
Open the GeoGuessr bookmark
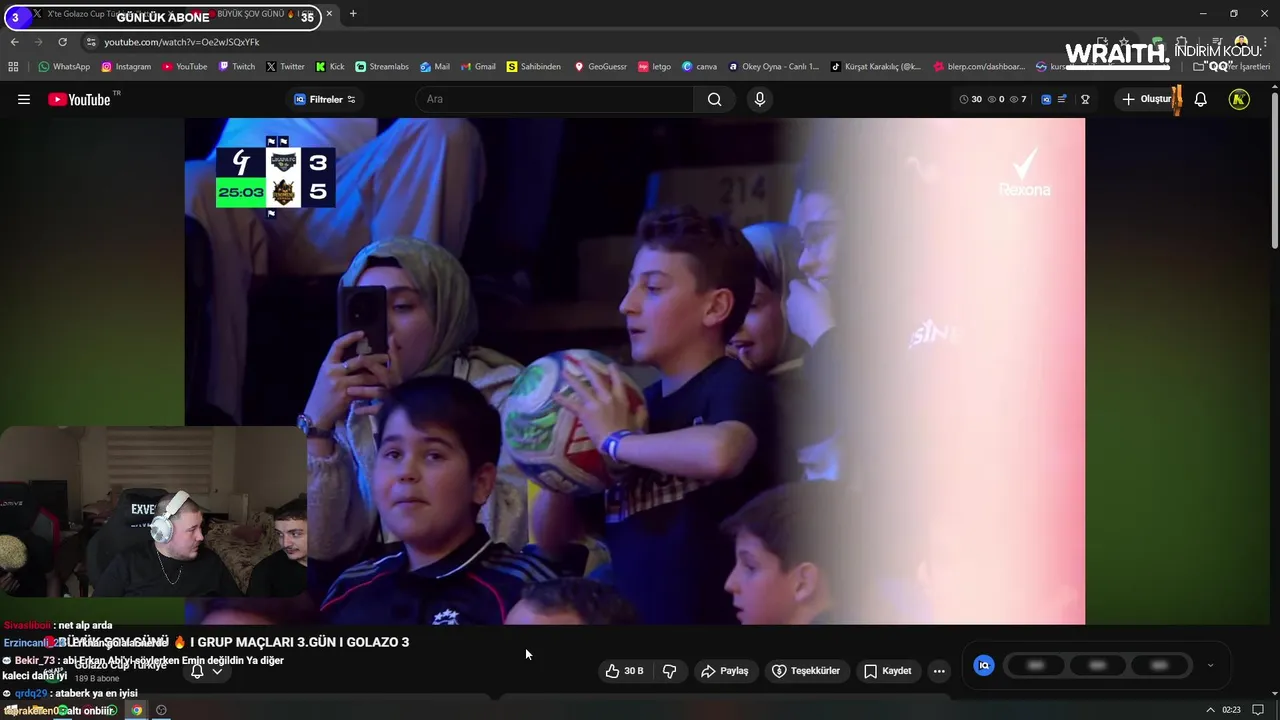pos(600,67)
